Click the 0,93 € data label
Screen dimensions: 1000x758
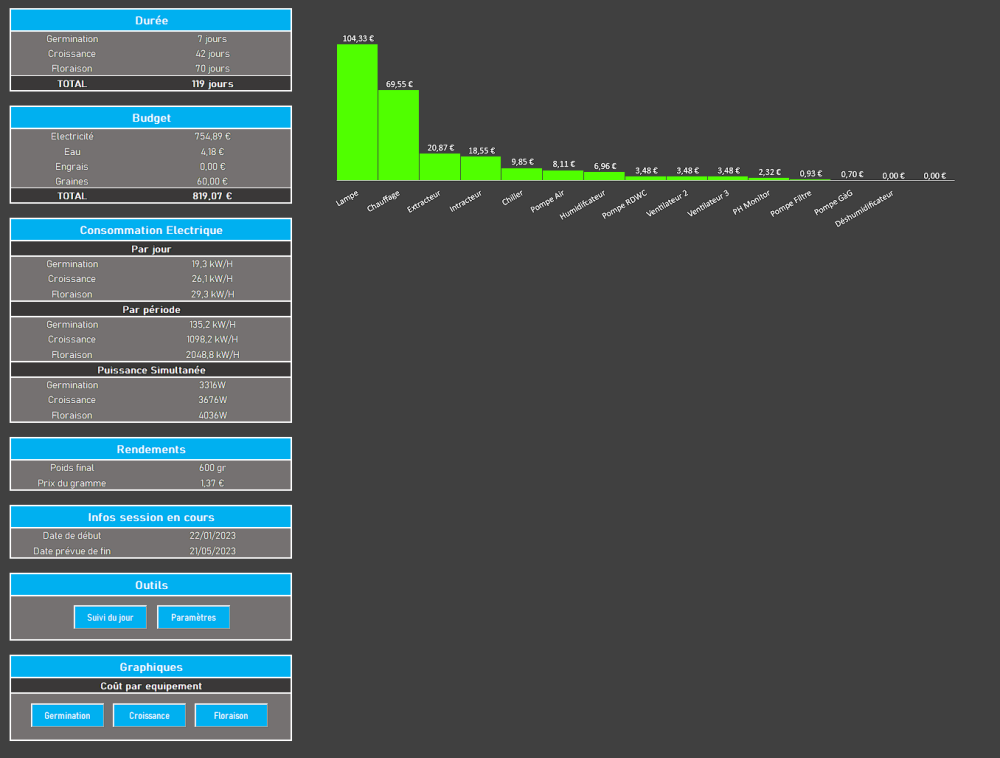pyautogui.click(x=811, y=173)
